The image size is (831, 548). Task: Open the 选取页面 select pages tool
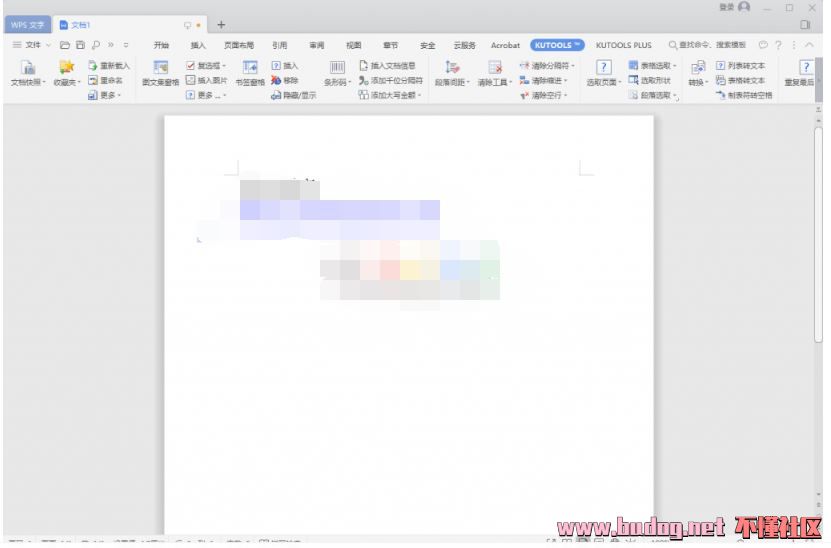click(x=604, y=73)
